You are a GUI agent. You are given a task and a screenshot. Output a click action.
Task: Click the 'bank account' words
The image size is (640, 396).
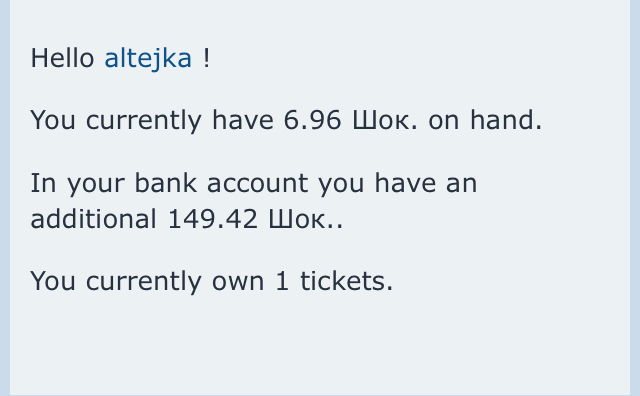coord(221,183)
